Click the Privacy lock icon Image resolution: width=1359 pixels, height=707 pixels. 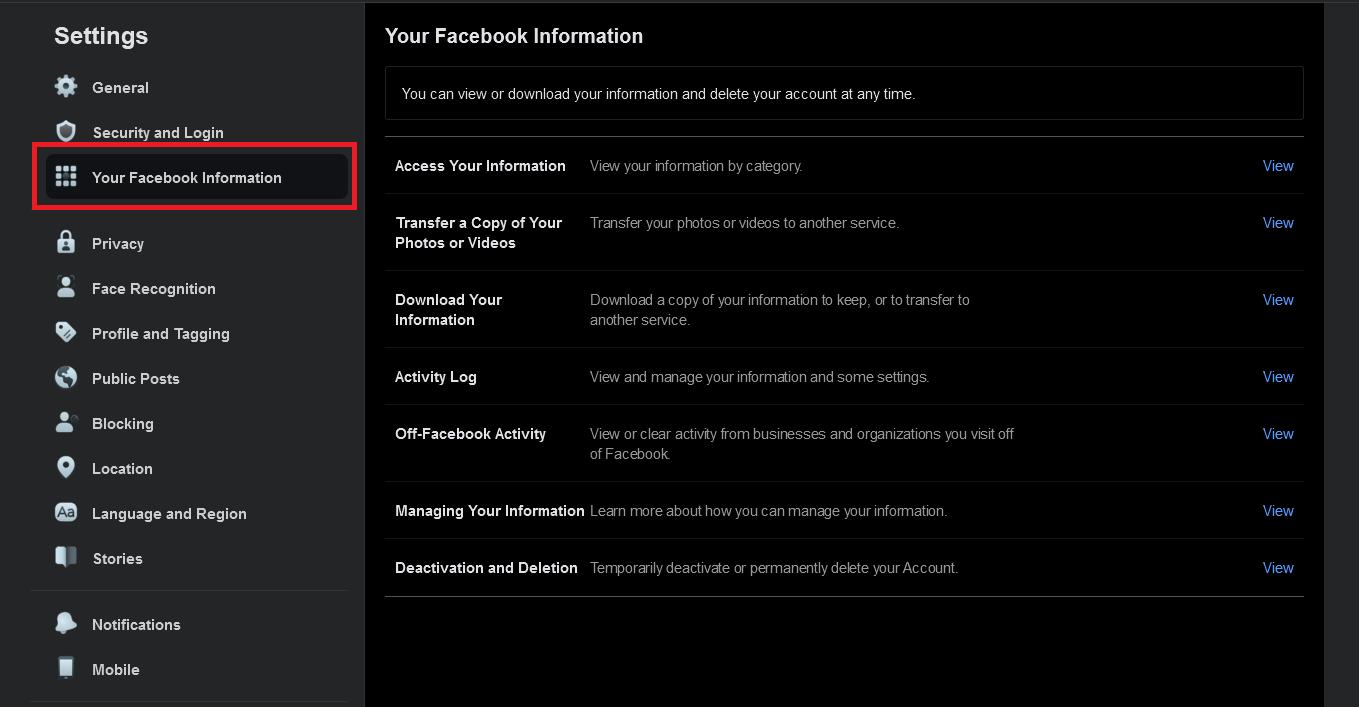(x=66, y=242)
